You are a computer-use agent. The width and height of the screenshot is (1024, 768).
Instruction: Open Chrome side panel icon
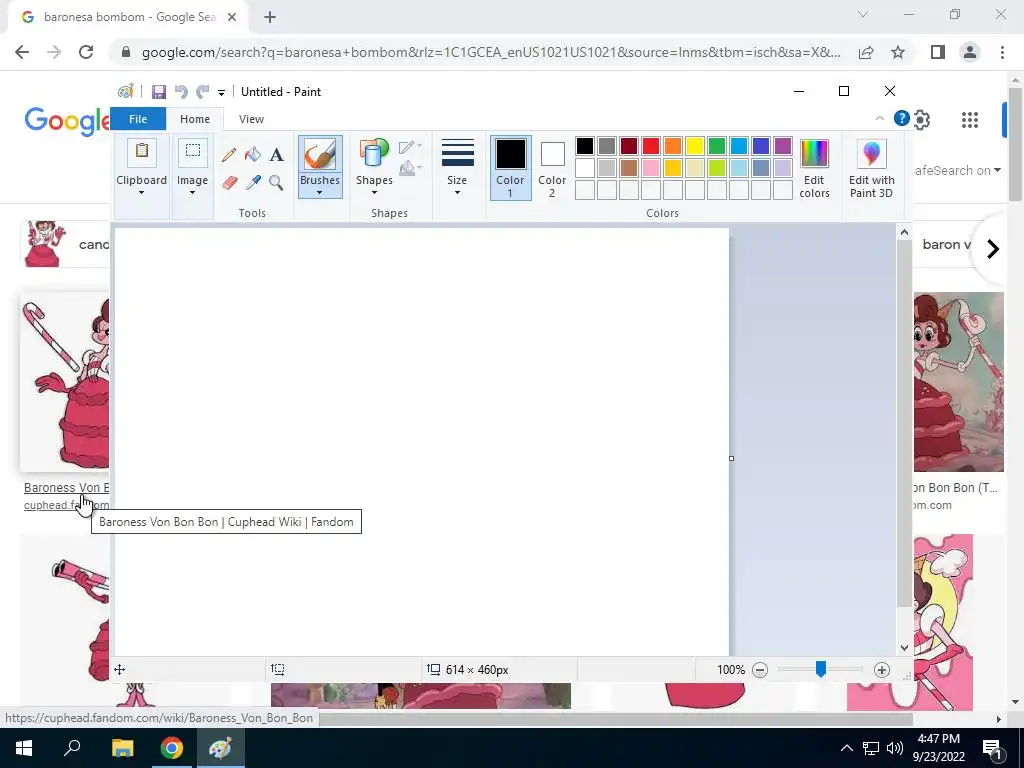pos(938,52)
